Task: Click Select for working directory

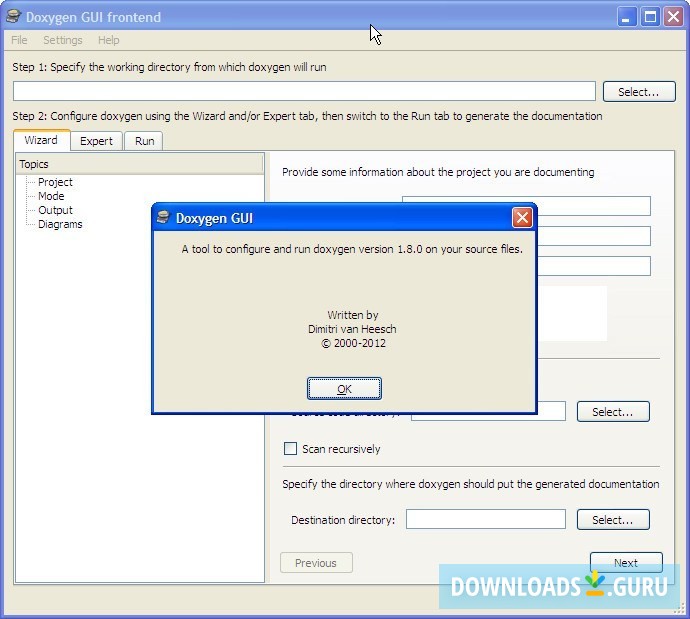Action: (639, 92)
